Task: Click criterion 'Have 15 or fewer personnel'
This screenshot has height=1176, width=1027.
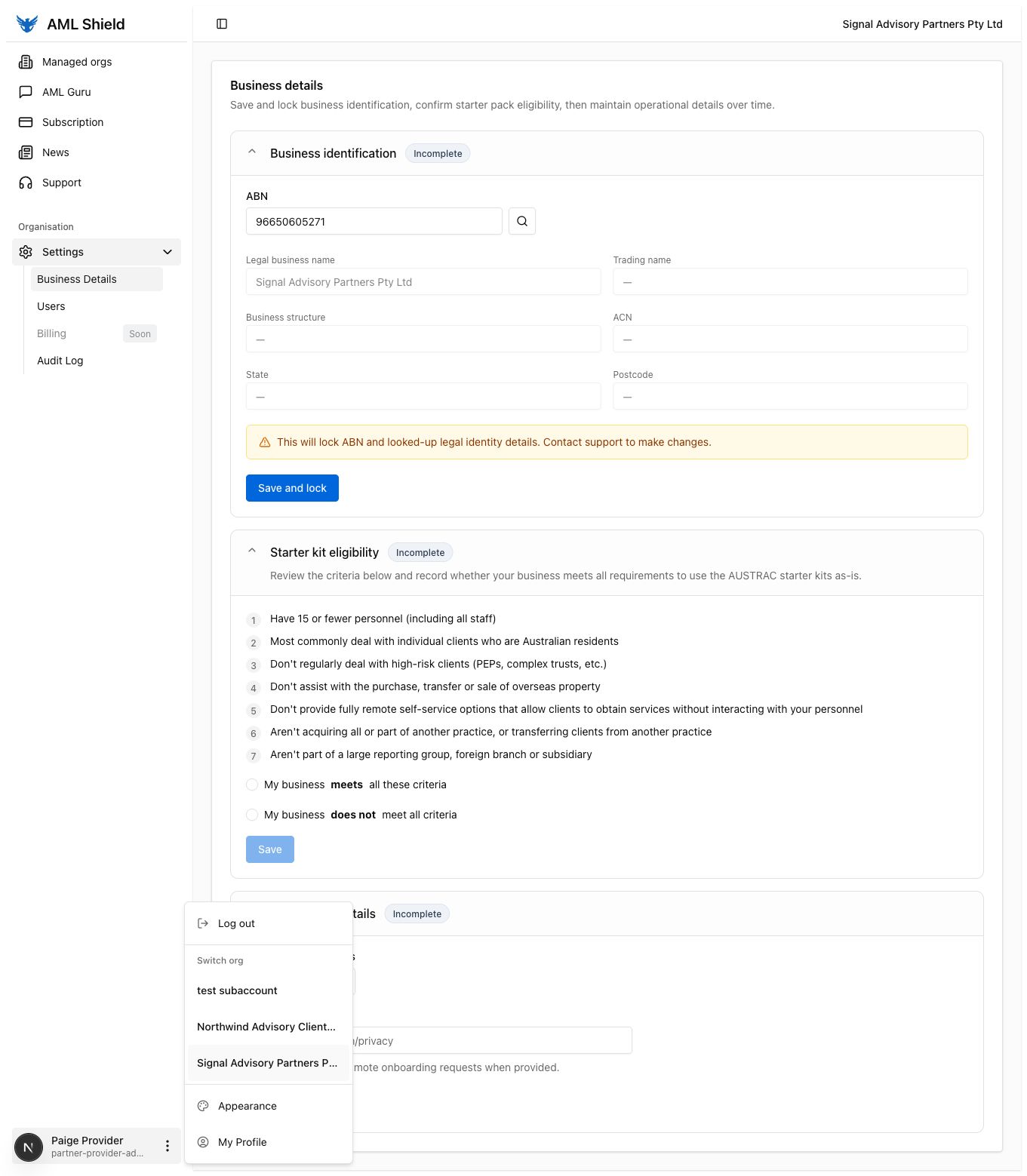Action: tap(383, 619)
